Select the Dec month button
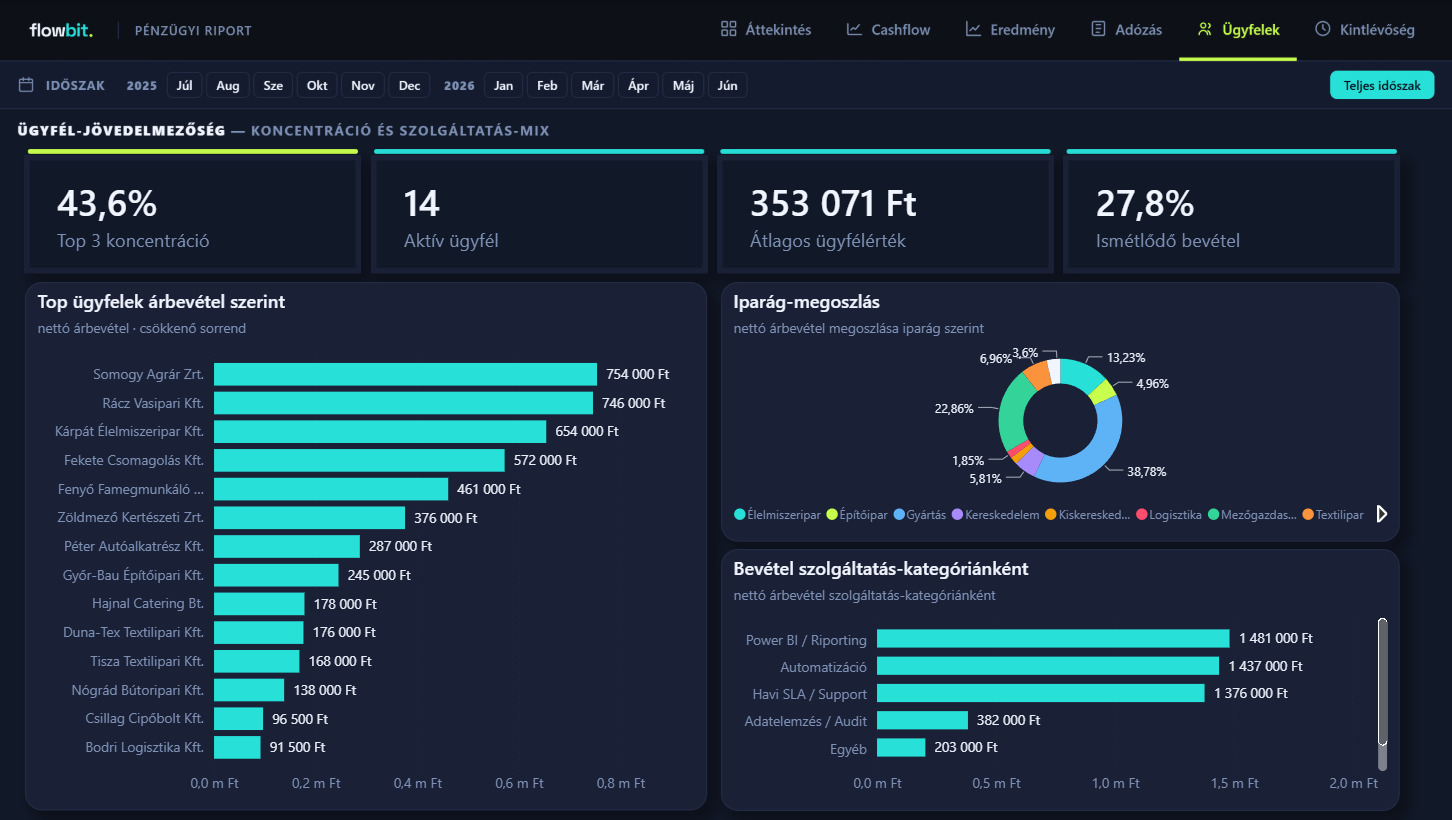The height and width of the screenshot is (820, 1452). coord(410,85)
